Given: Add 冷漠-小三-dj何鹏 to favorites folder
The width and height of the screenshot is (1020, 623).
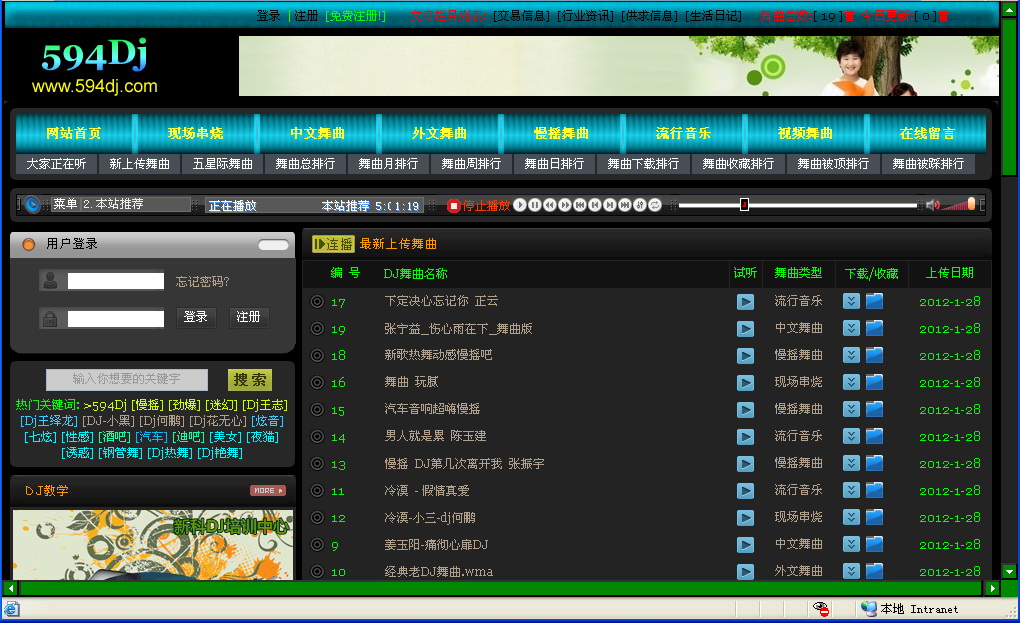Looking at the screenshot, I should click(x=874, y=517).
